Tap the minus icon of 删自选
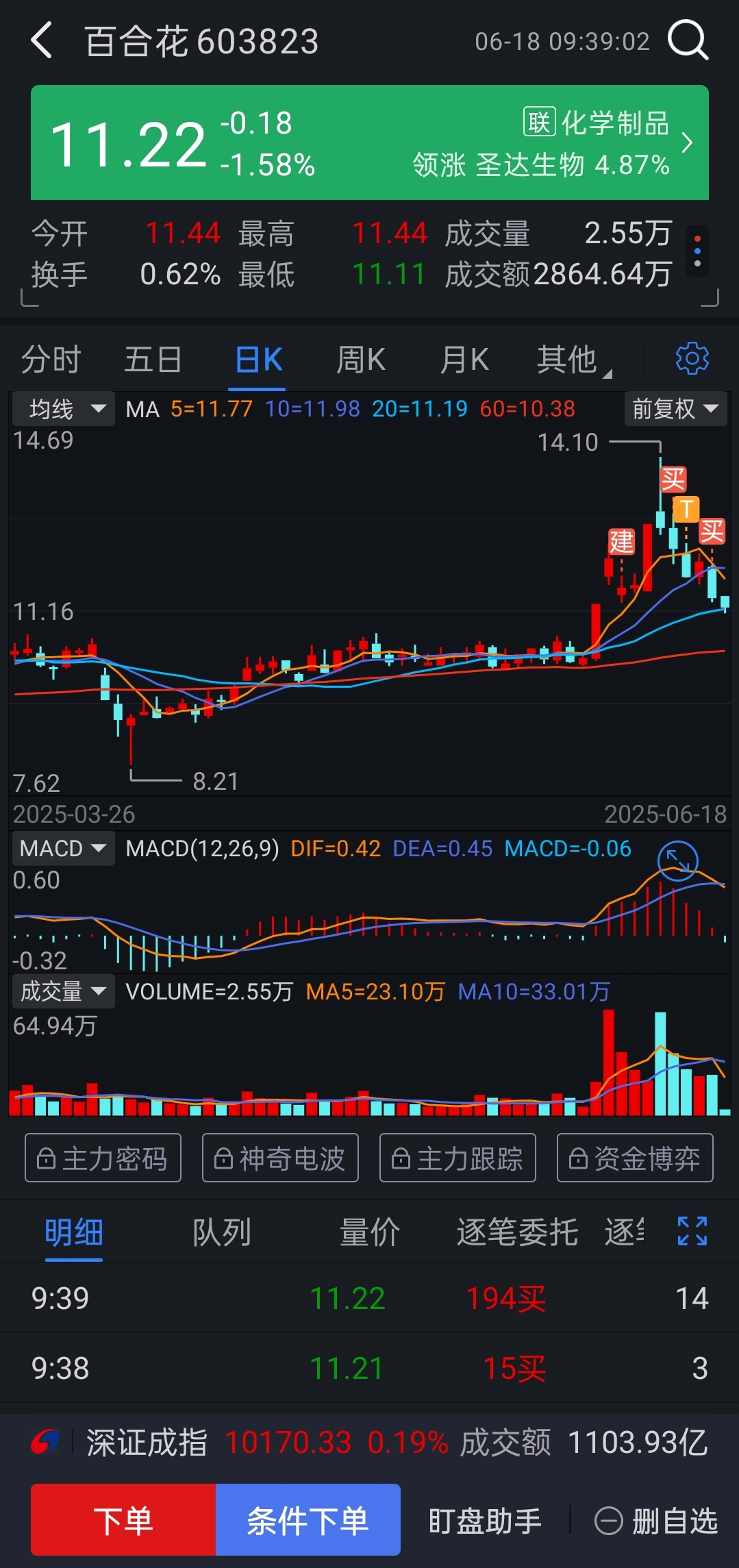 (608, 1521)
